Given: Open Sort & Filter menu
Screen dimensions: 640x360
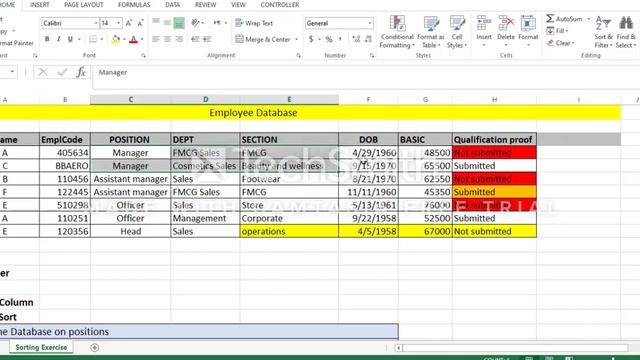Looking at the screenshot, I should tap(603, 32).
